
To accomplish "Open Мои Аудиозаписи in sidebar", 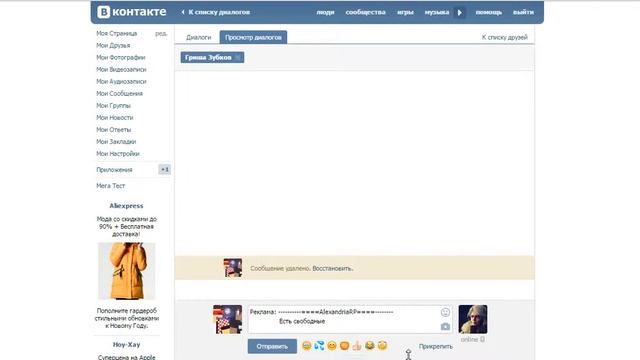I will click(121, 82).
